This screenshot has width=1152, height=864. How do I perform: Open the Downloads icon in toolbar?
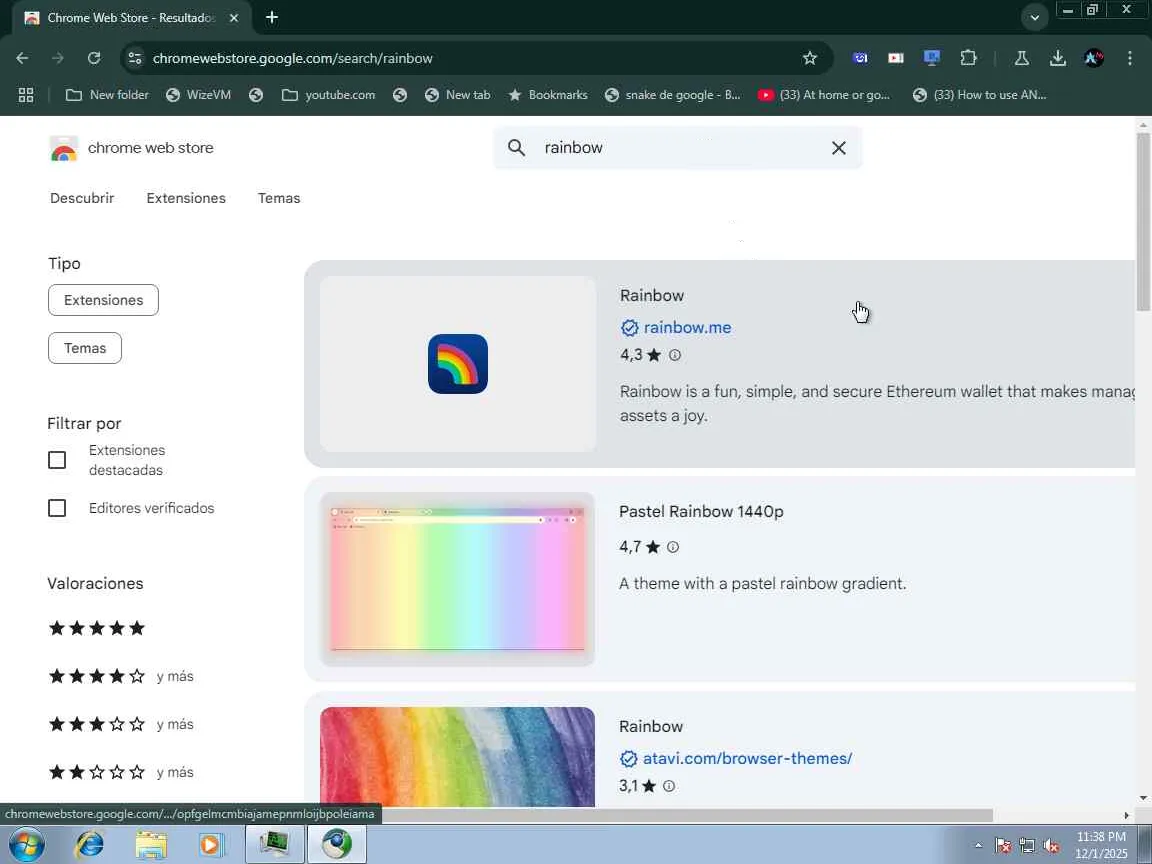pos(1057,58)
